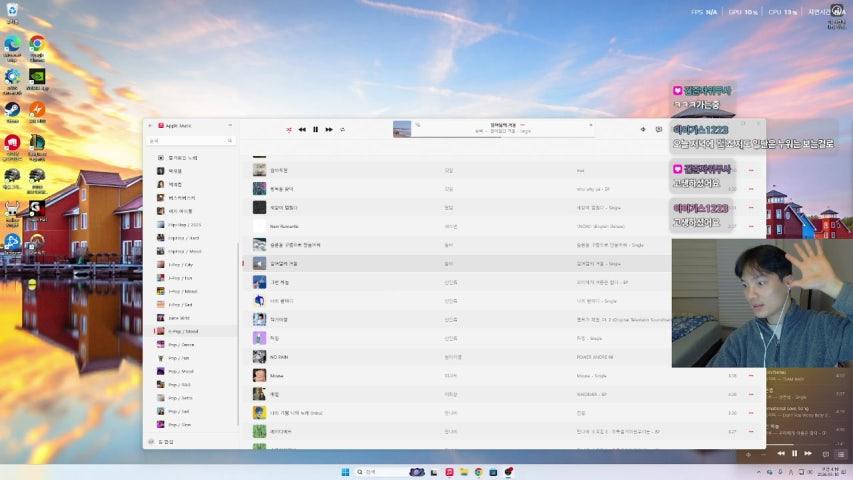Open the volume control speaker icon
Image resolution: width=853 pixels, height=480 pixels.
coord(642,129)
